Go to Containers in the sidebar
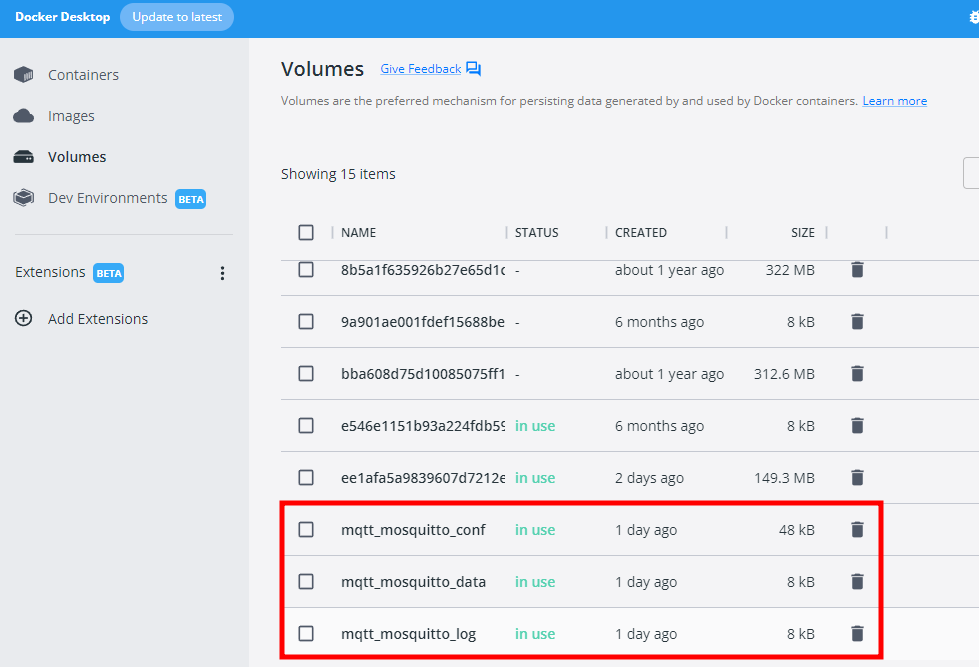Screen dimensions: 979x667 (x=83, y=75)
